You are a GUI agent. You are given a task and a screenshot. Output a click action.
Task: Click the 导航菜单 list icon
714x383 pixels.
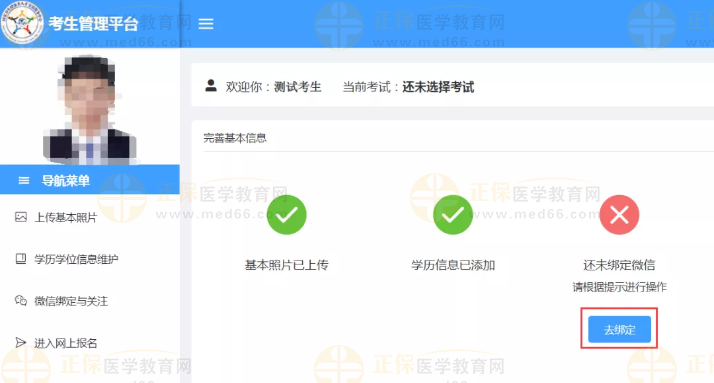coord(24,181)
